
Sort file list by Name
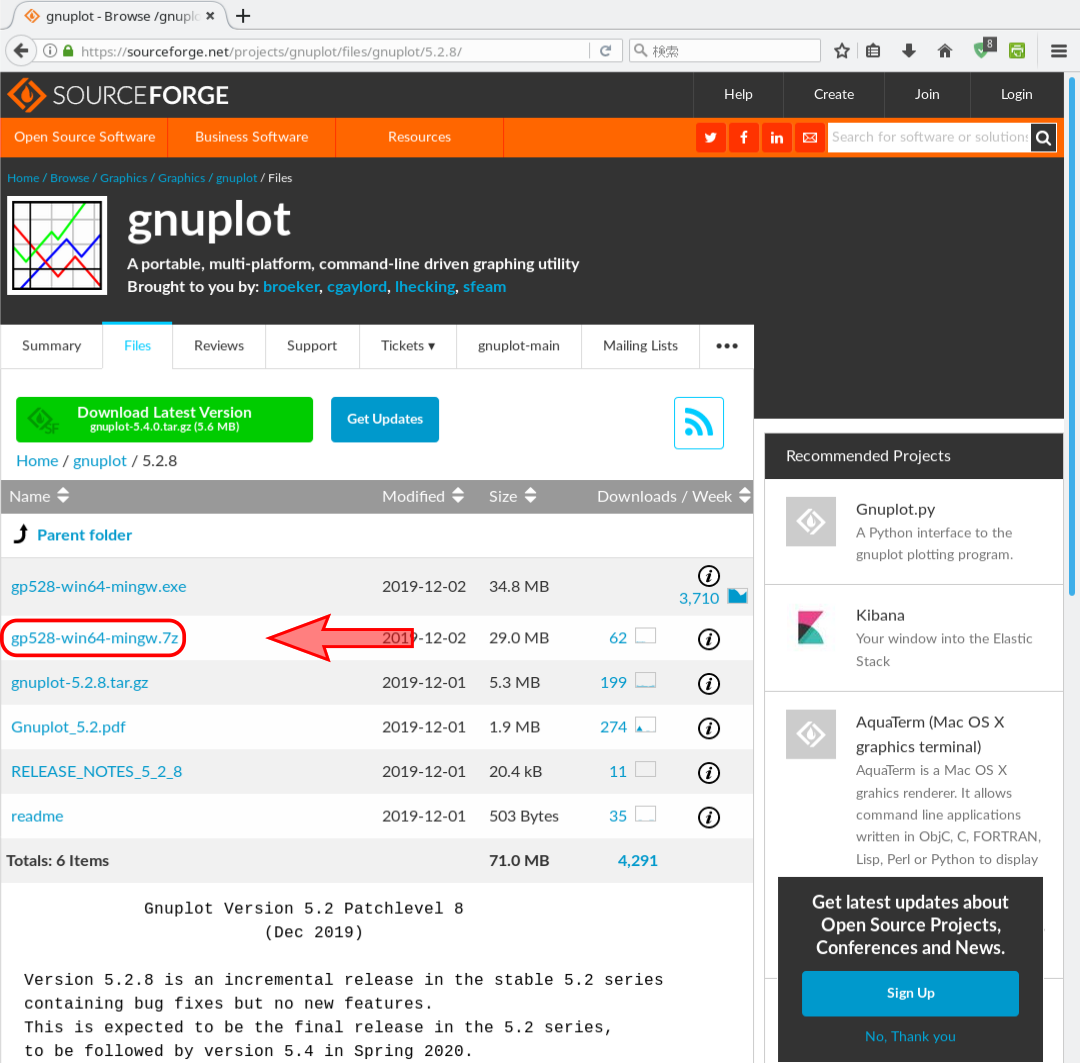point(39,496)
